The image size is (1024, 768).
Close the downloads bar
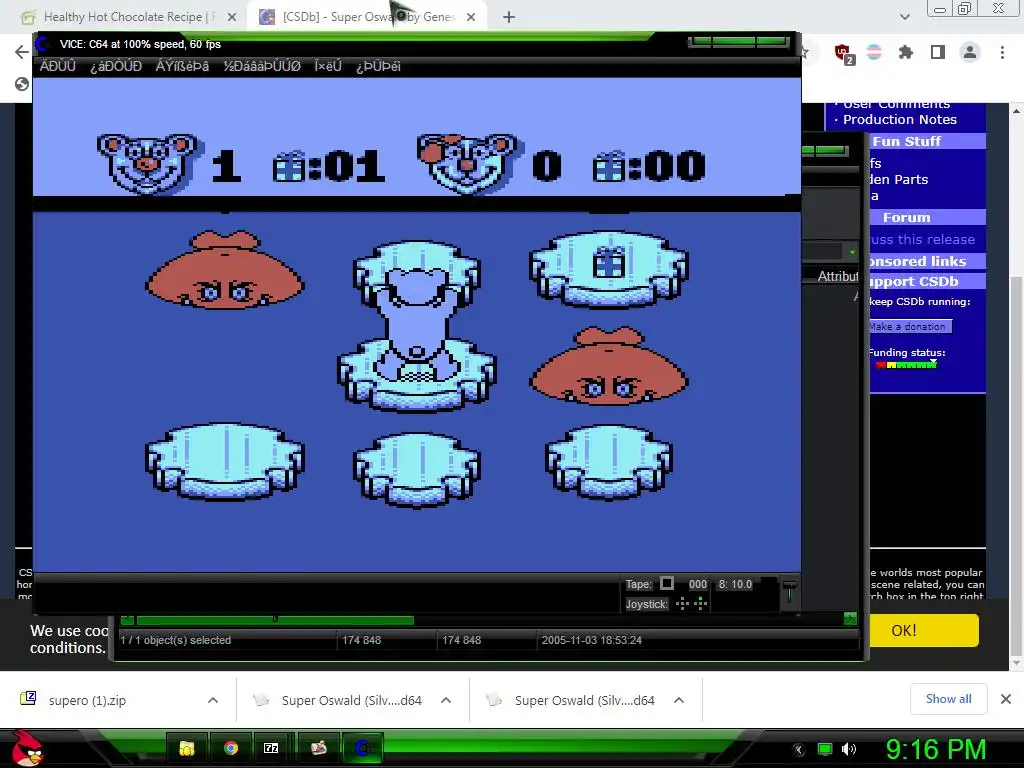point(1006,699)
